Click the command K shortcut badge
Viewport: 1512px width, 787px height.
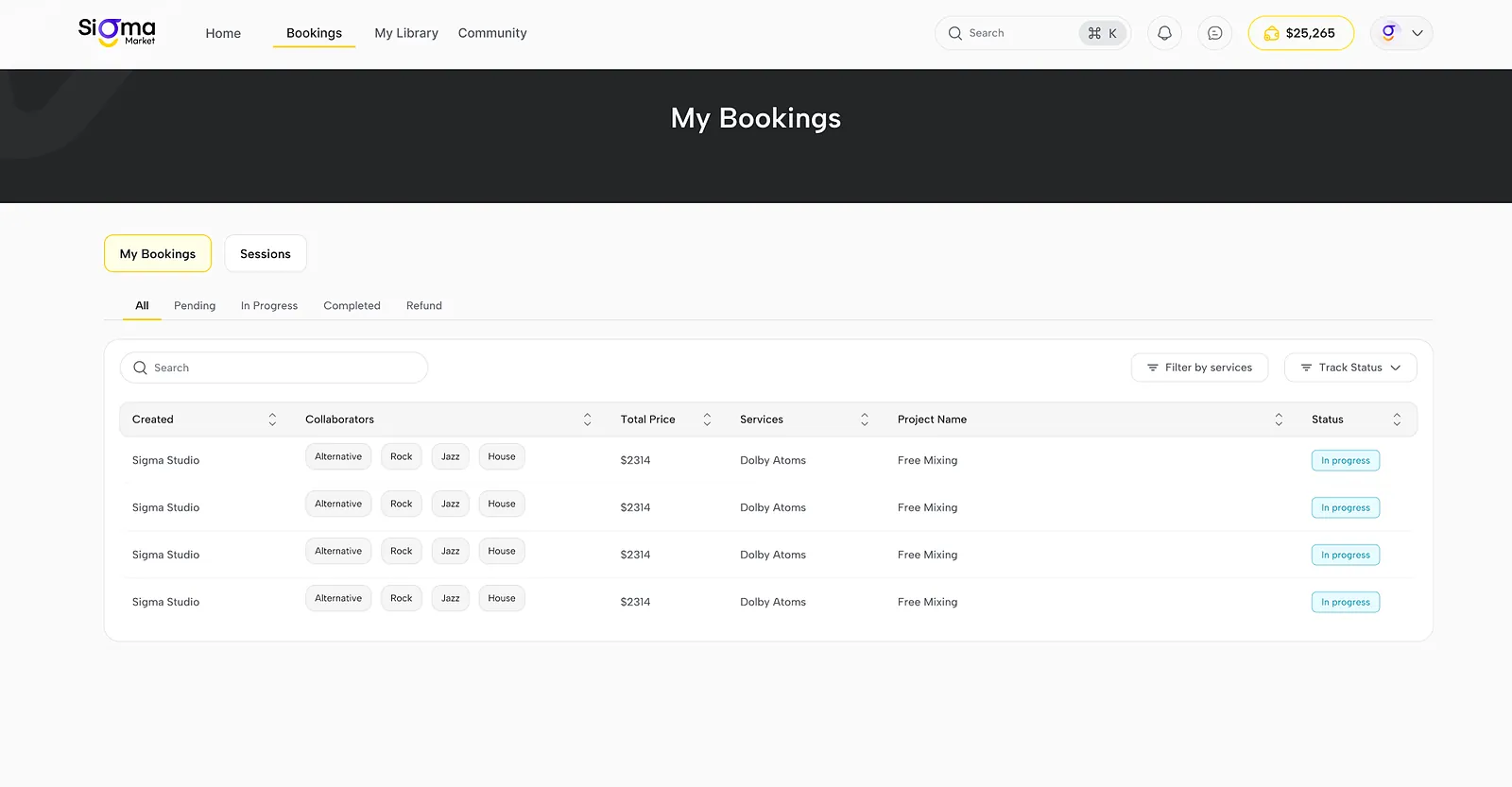[x=1103, y=33]
